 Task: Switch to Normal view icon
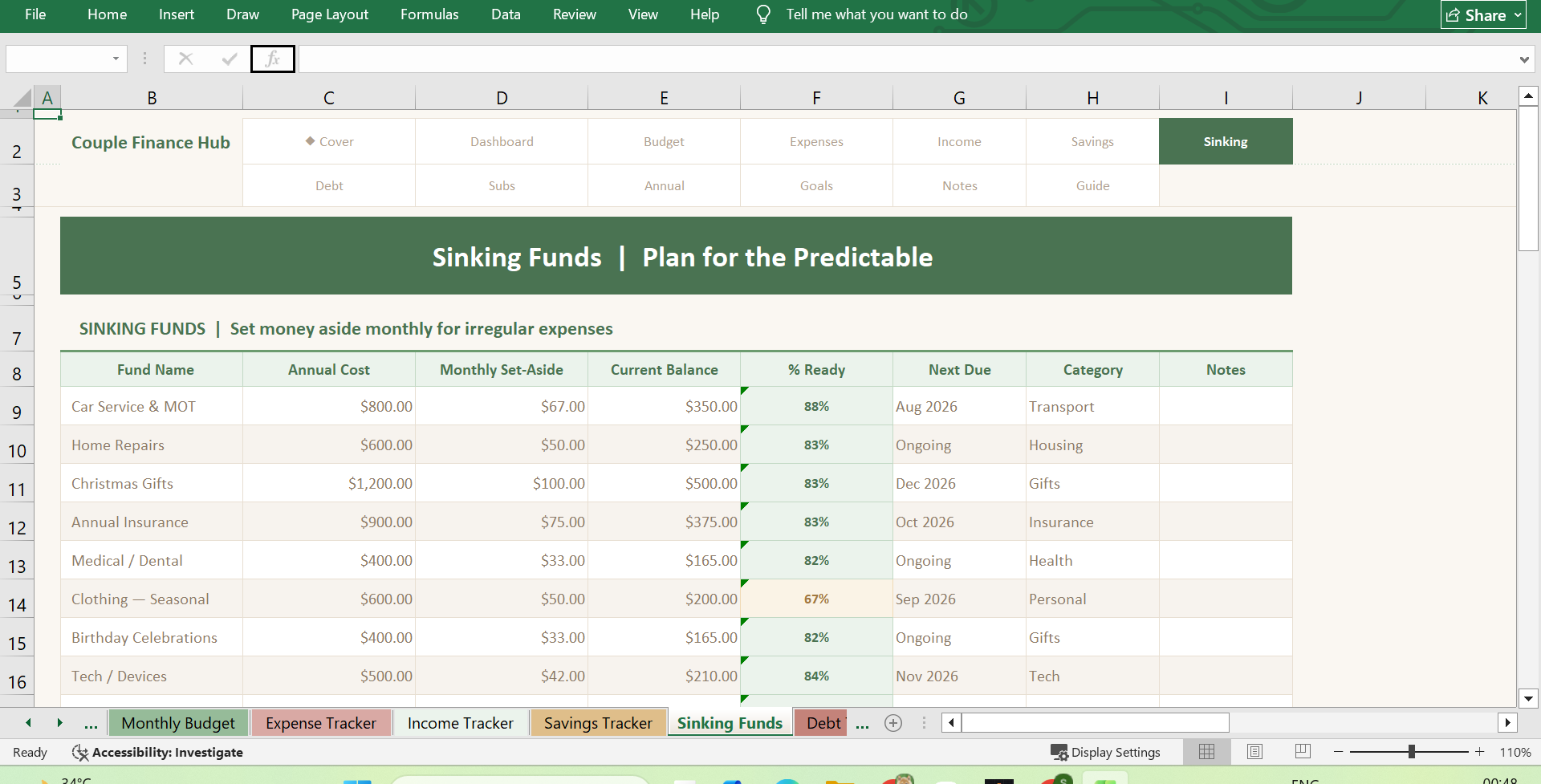(x=1206, y=752)
